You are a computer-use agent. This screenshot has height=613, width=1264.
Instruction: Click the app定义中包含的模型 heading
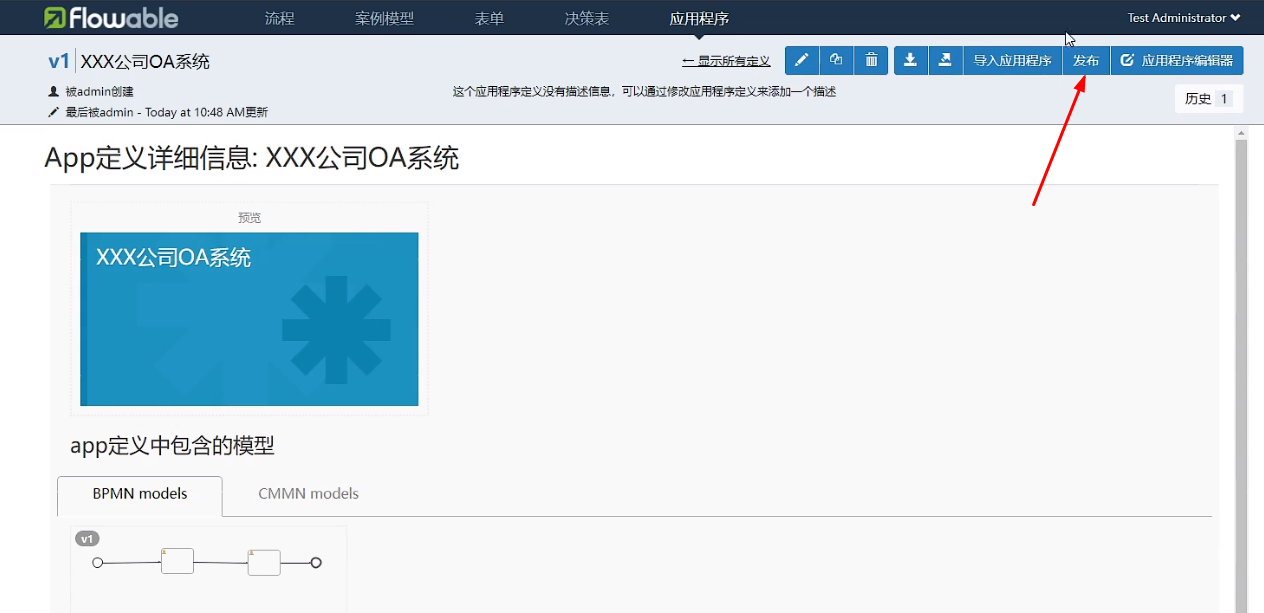point(172,446)
